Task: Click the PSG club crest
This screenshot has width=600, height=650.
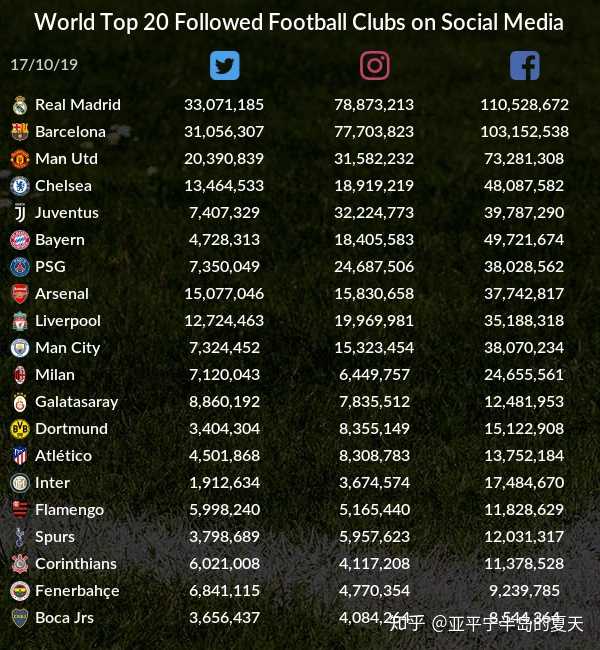Action: [20, 267]
